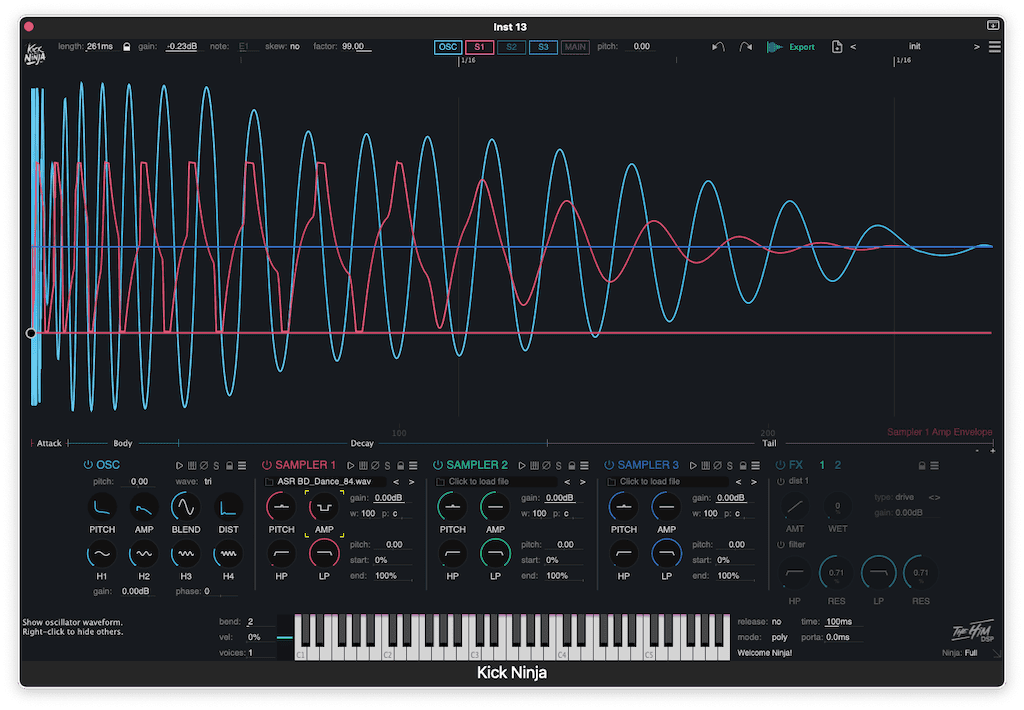The image size is (1024, 710).
Task: Lock the OSC section
Action: click(229, 466)
